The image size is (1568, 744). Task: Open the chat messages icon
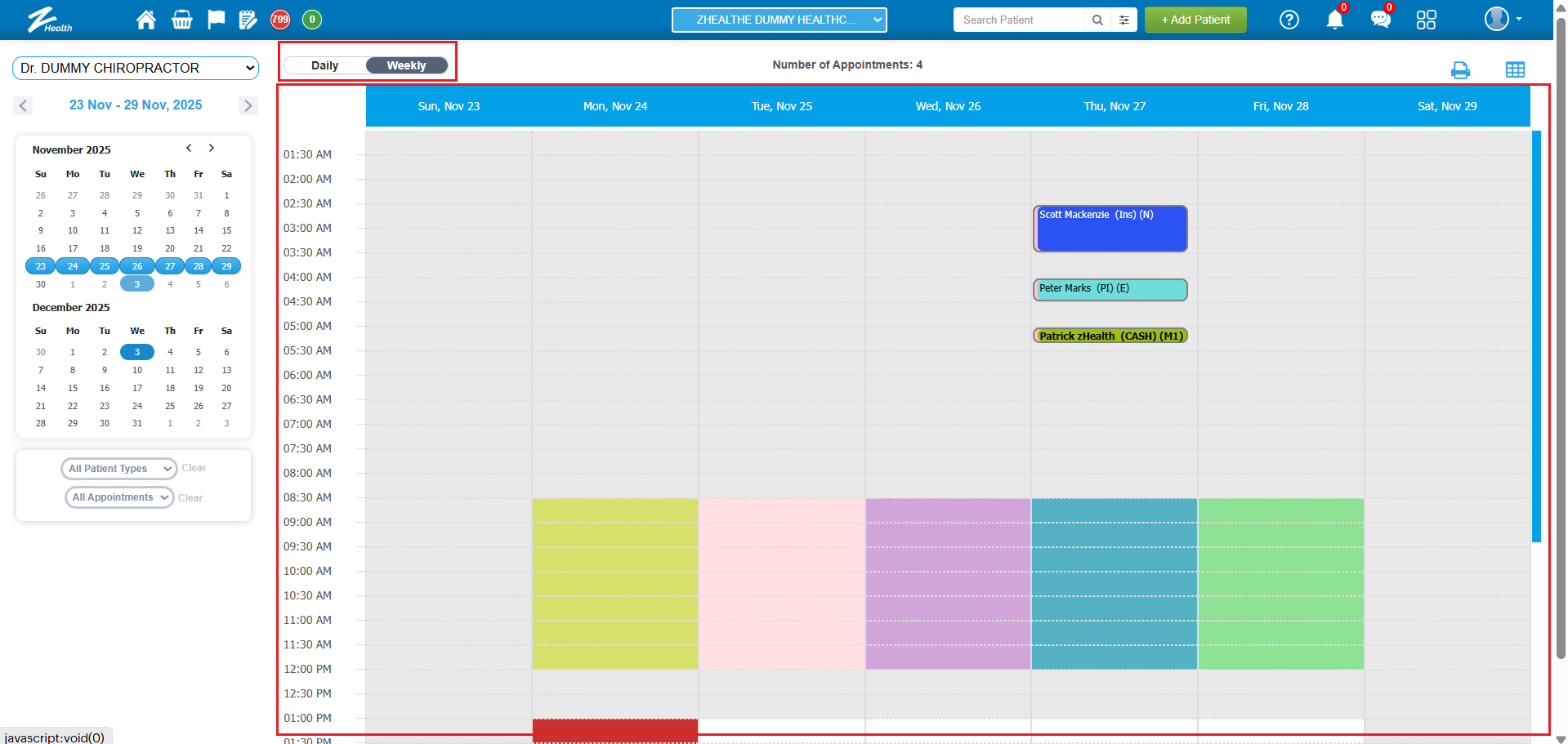(x=1380, y=20)
